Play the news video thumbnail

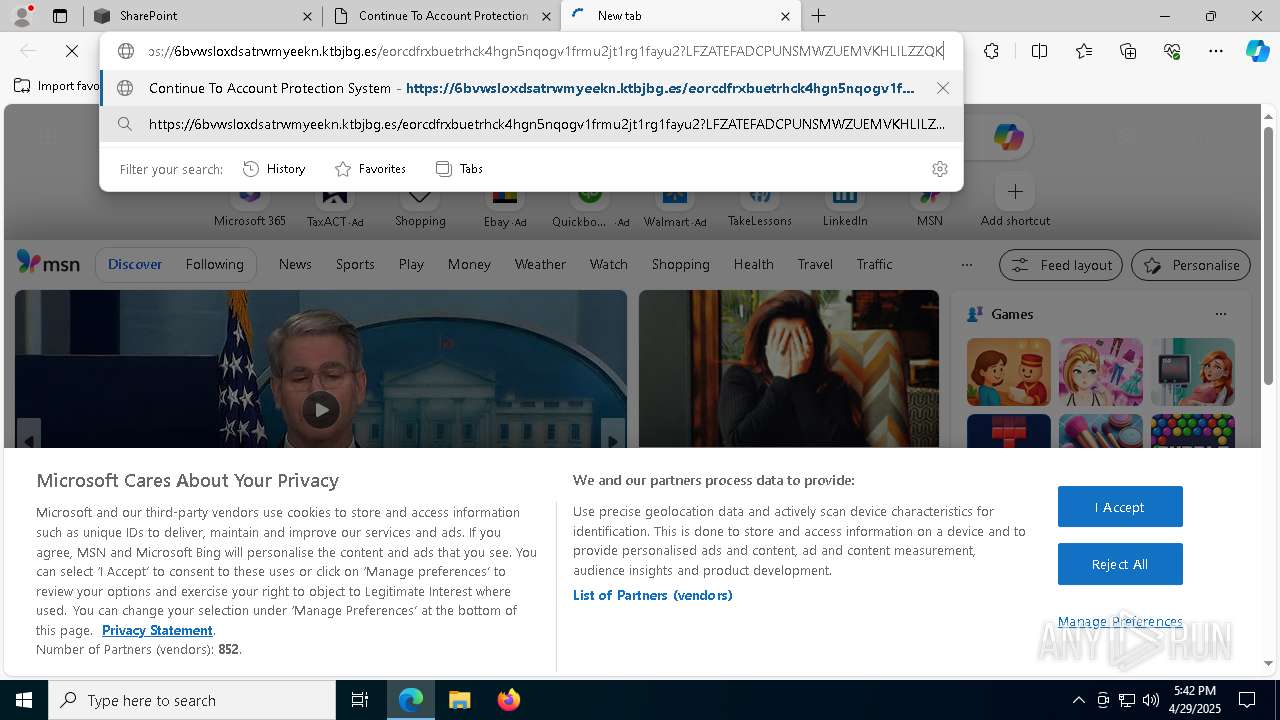[321, 409]
